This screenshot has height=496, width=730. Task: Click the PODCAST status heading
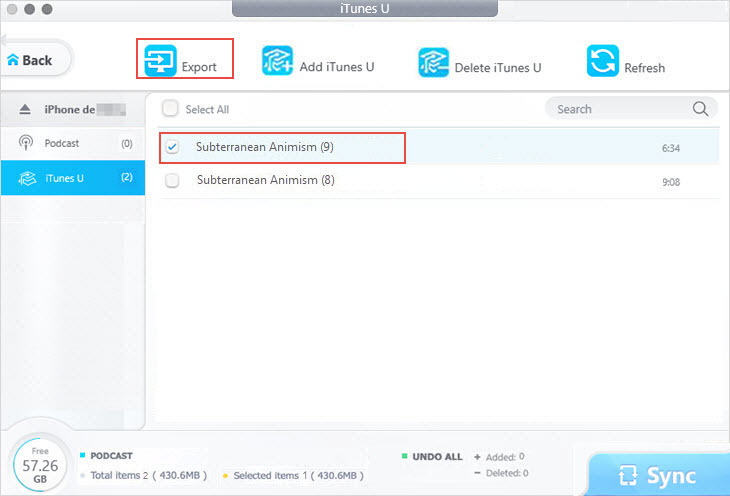[111, 455]
